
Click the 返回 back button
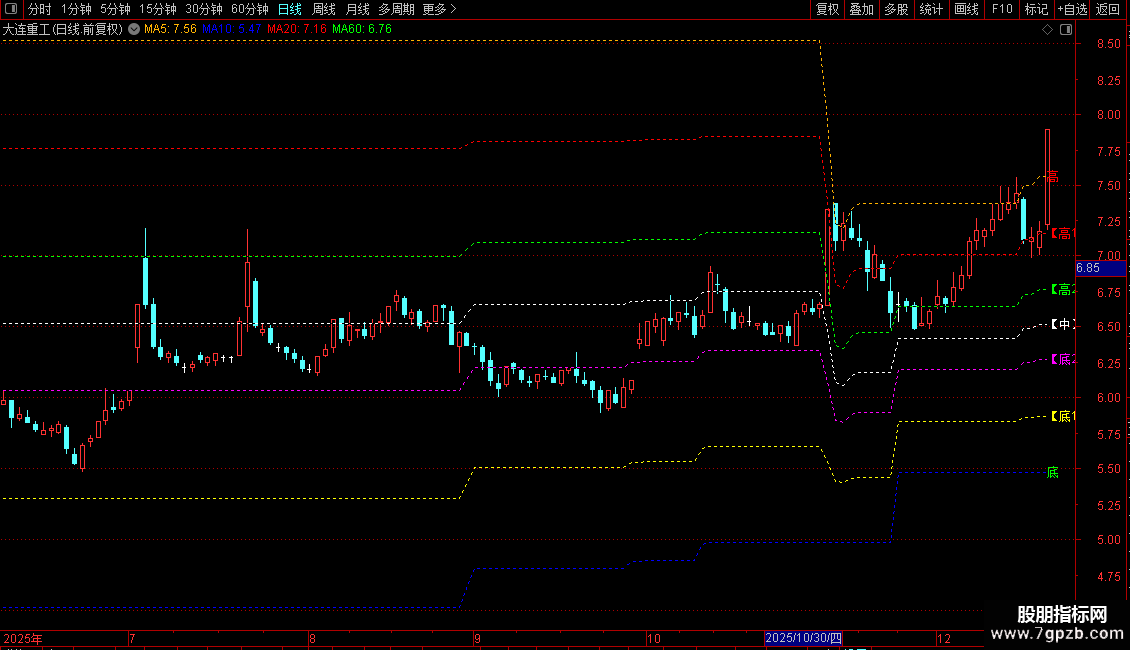[x=1108, y=9]
